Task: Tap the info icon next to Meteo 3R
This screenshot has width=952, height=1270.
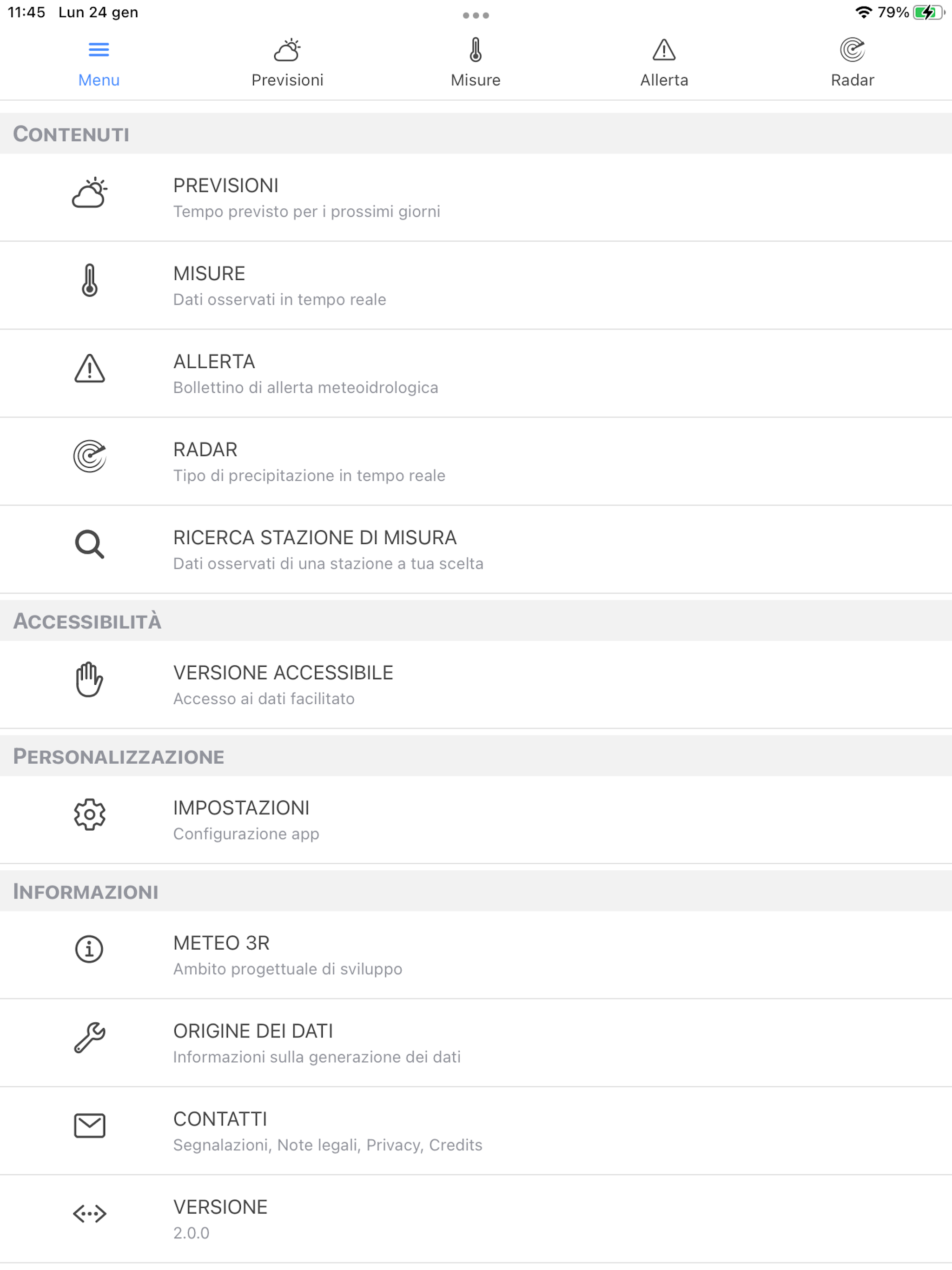Action: pyautogui.click(x=90, y=949)
